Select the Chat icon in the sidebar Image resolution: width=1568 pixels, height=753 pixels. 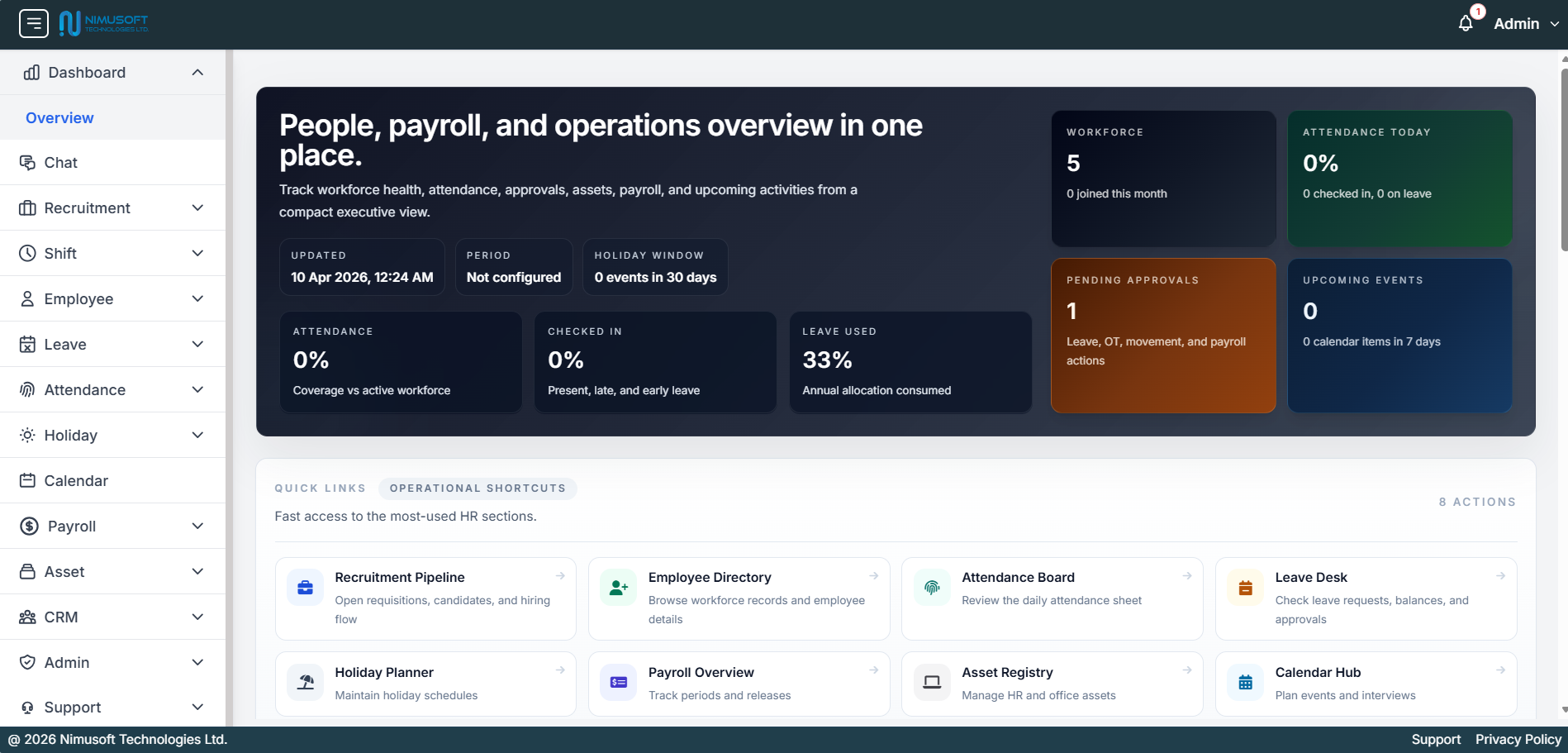[27, 162]
